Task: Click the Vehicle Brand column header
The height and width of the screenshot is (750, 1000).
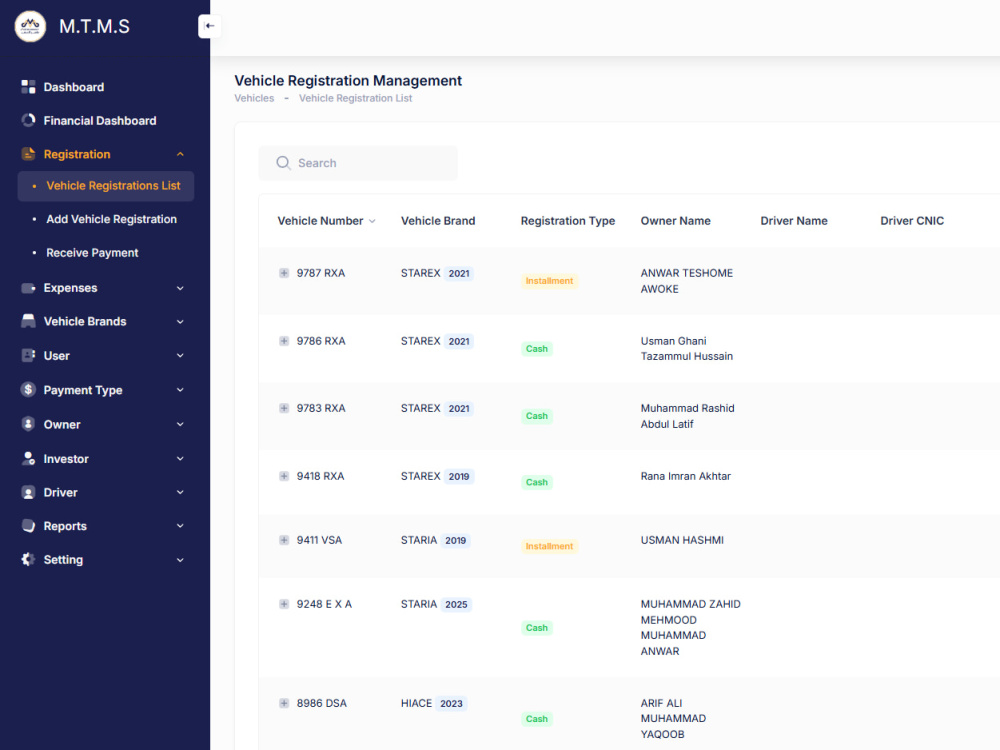Action: (x=438, y=221)
